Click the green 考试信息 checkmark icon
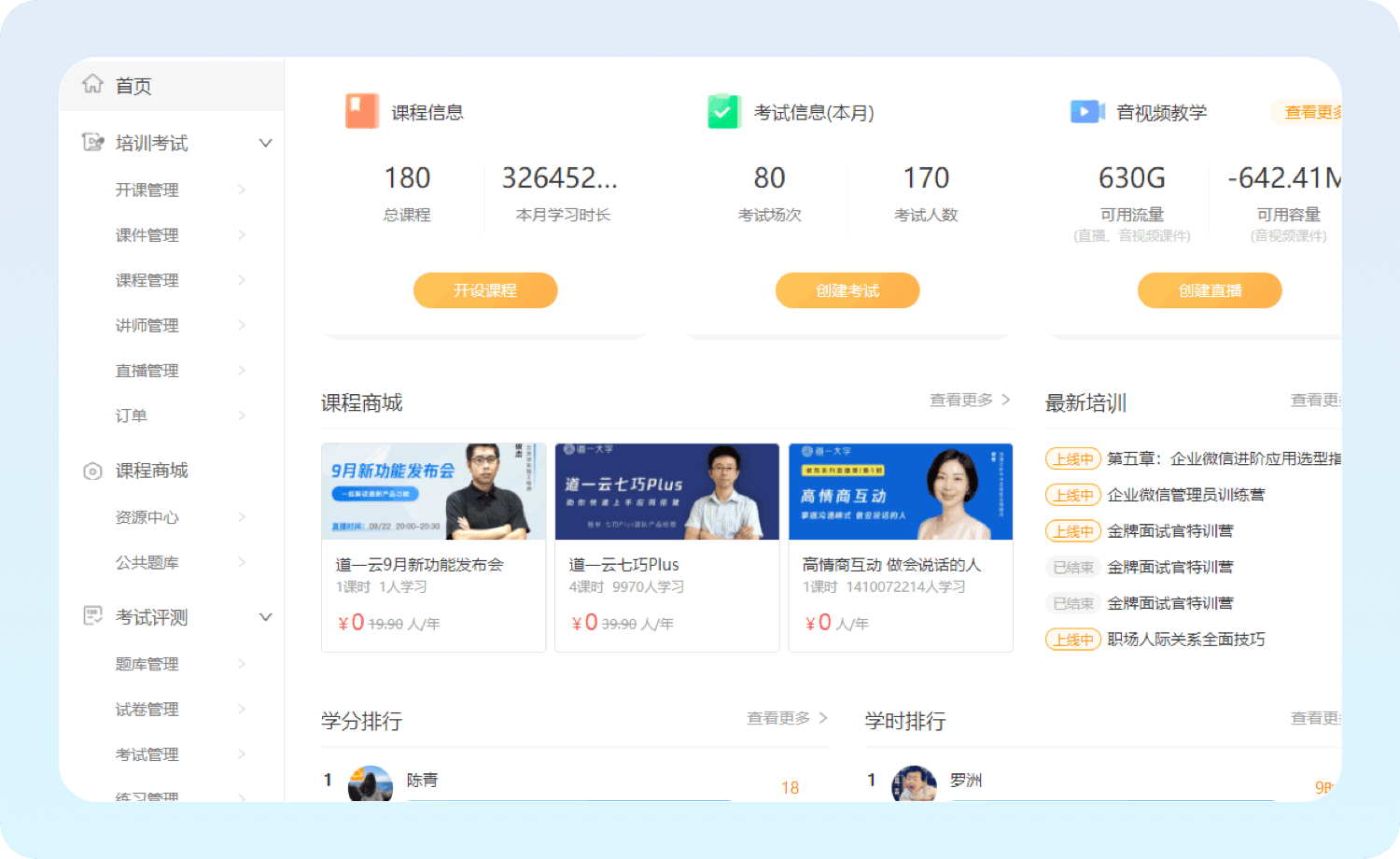1400x859 pixels. [723, 111]
